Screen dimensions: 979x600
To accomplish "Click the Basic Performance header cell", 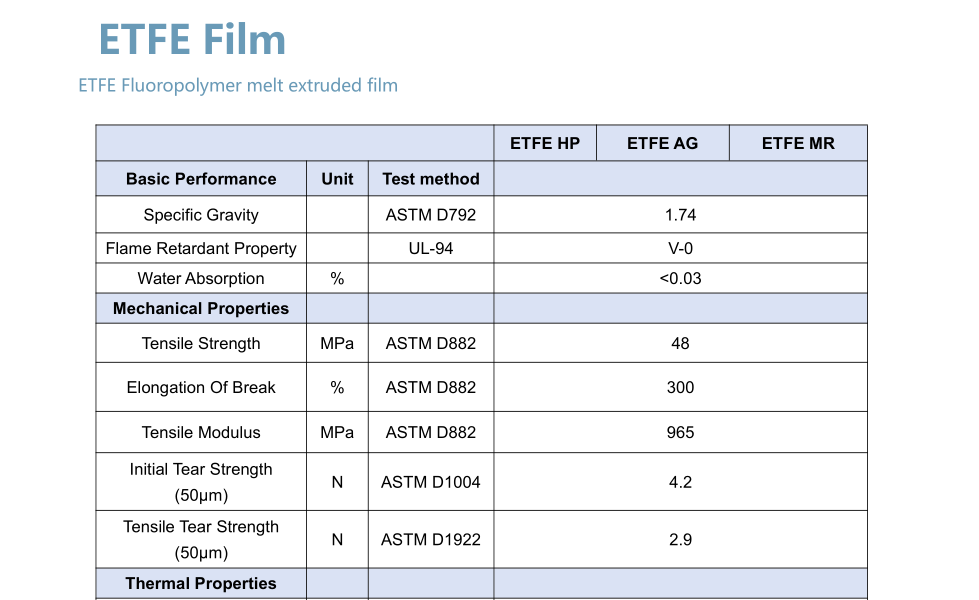I will [x=201, y=179].
